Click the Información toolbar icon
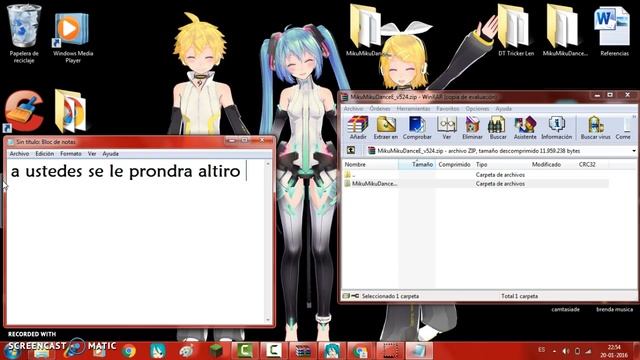This screenshot has width=640, height=360. [556, 128]
